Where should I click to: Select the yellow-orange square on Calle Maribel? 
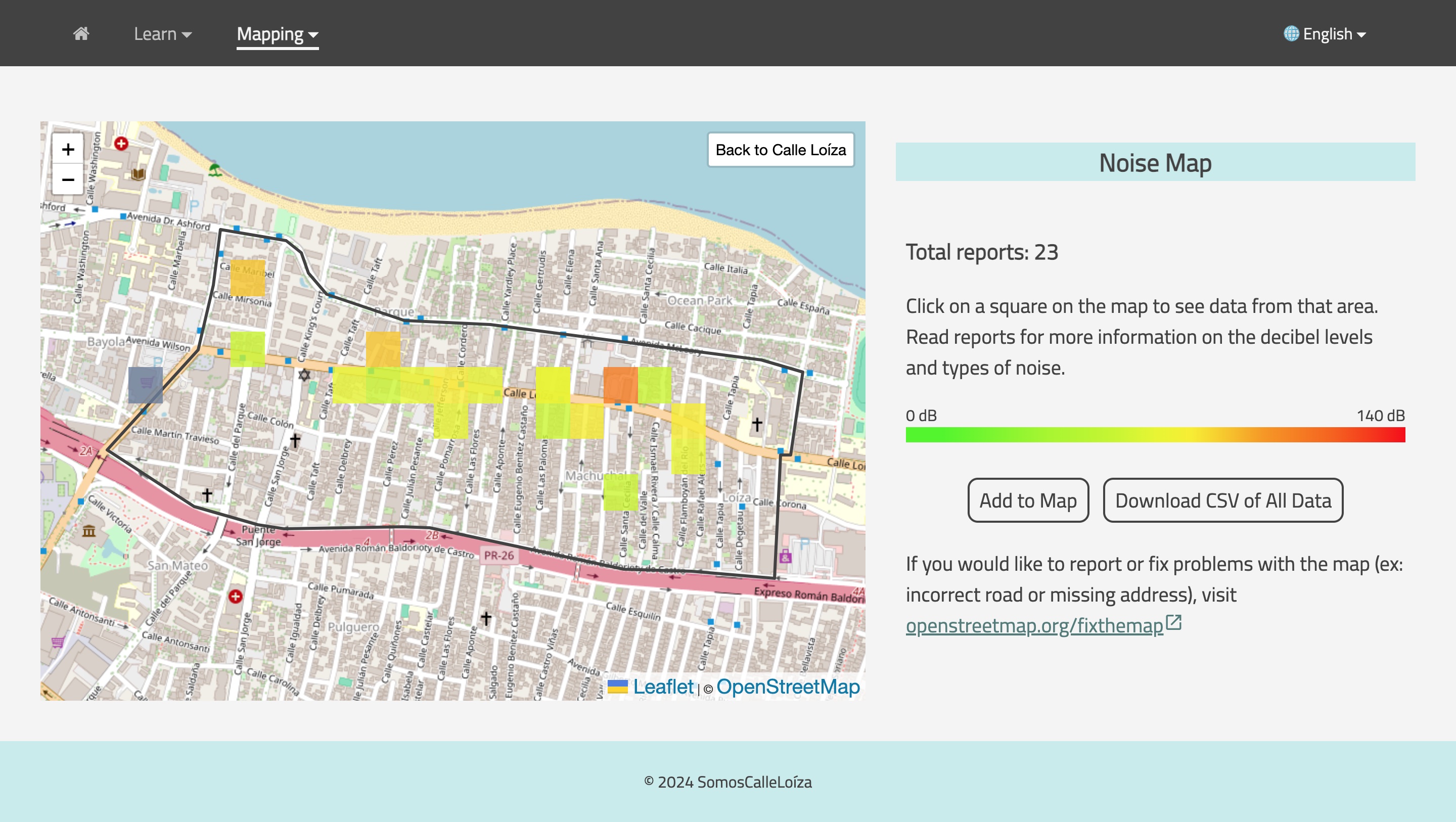[248, 278]
